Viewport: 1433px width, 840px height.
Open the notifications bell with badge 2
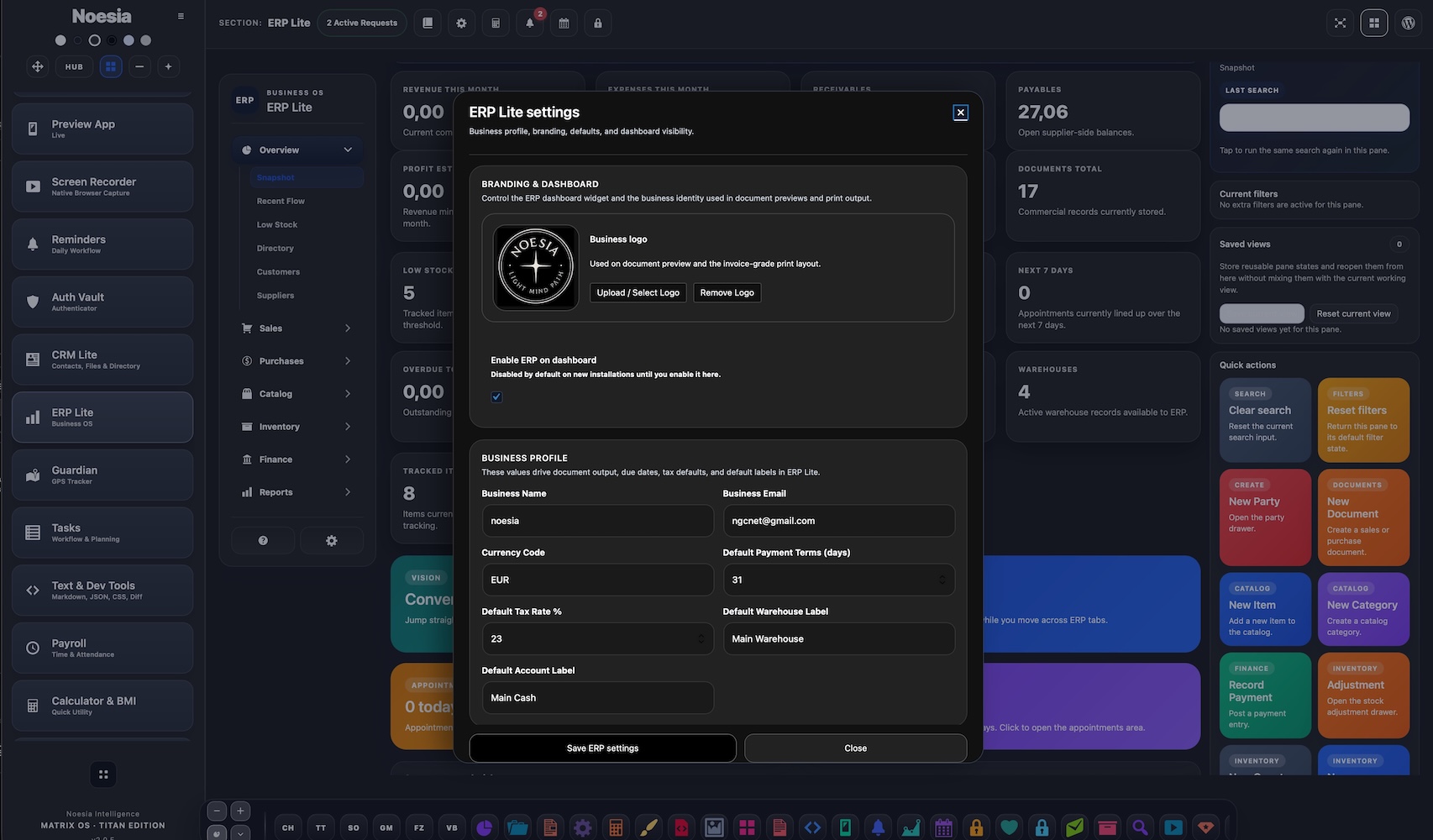530,23
